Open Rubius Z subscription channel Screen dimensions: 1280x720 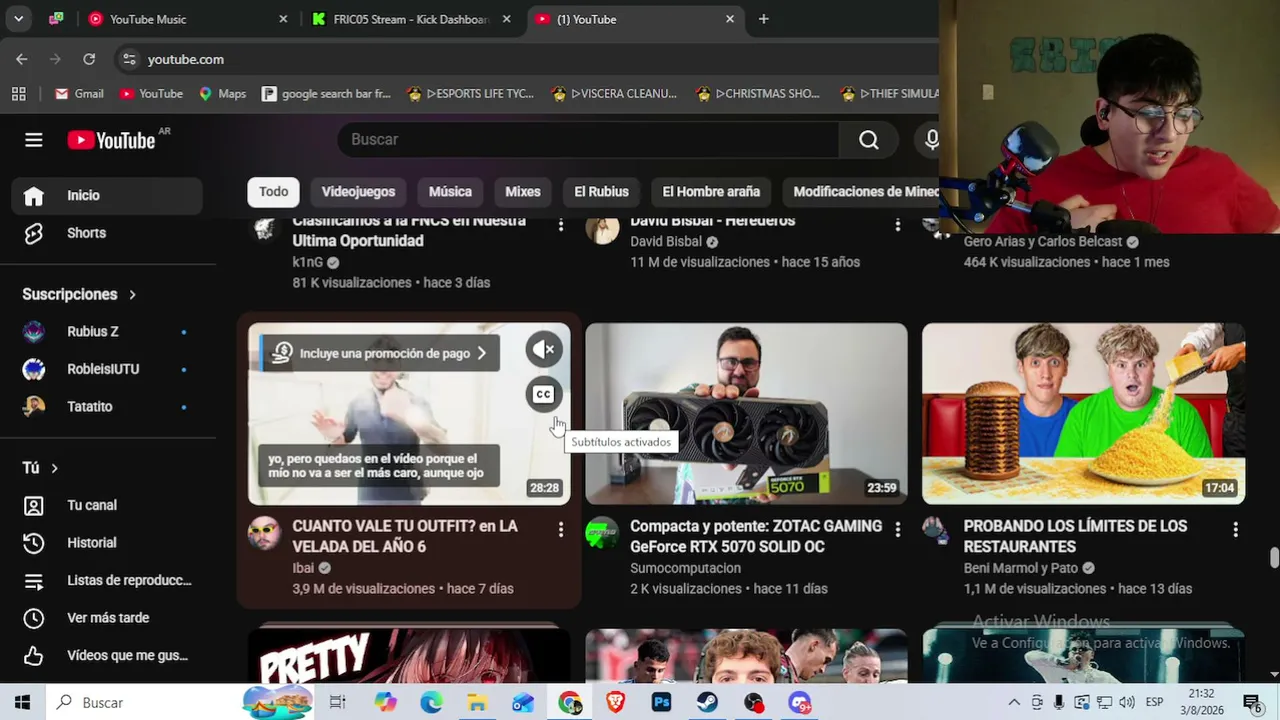pyautogui.click(x=107, y=331)
